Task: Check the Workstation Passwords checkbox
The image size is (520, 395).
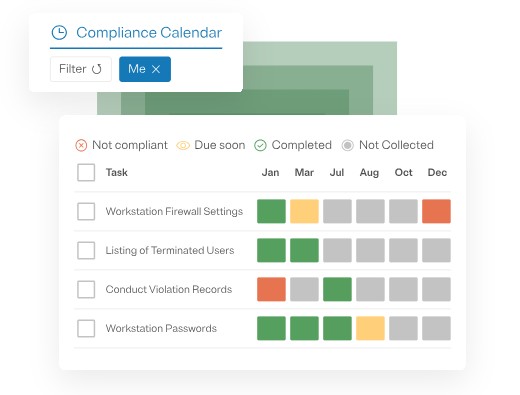Action: click(x=86, y=328)
